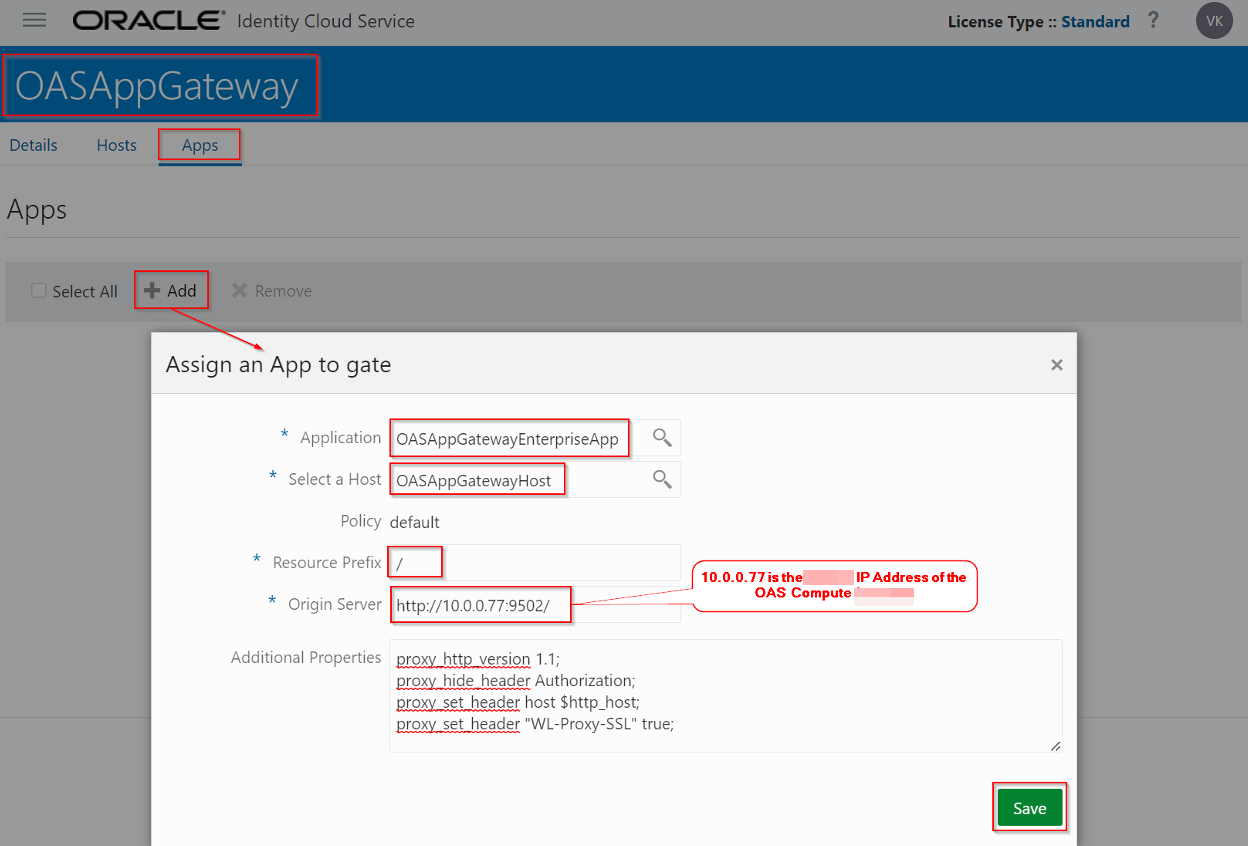This screenshot has height=846, width=1248.
Task: Expand the Additional Properties resize handle
Action: click(1053, 744)
